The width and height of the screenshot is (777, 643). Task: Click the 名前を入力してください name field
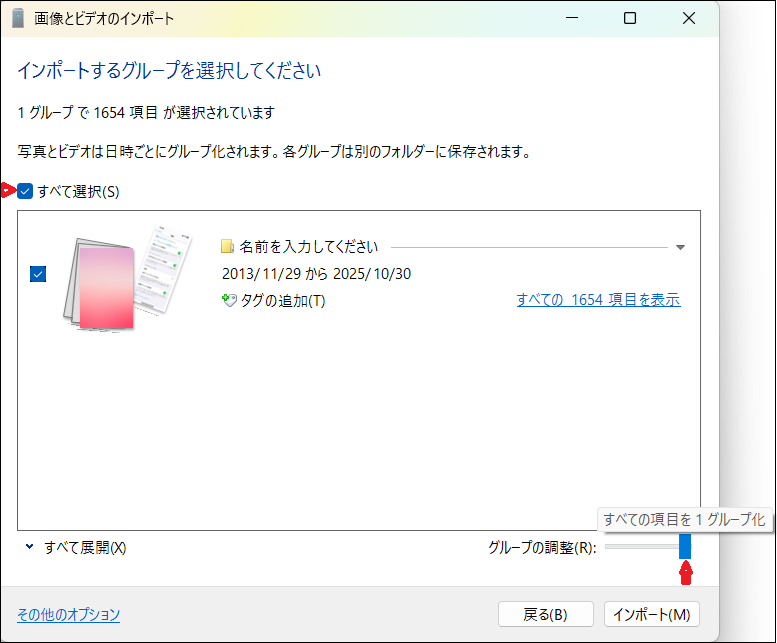tap(308, 246)
